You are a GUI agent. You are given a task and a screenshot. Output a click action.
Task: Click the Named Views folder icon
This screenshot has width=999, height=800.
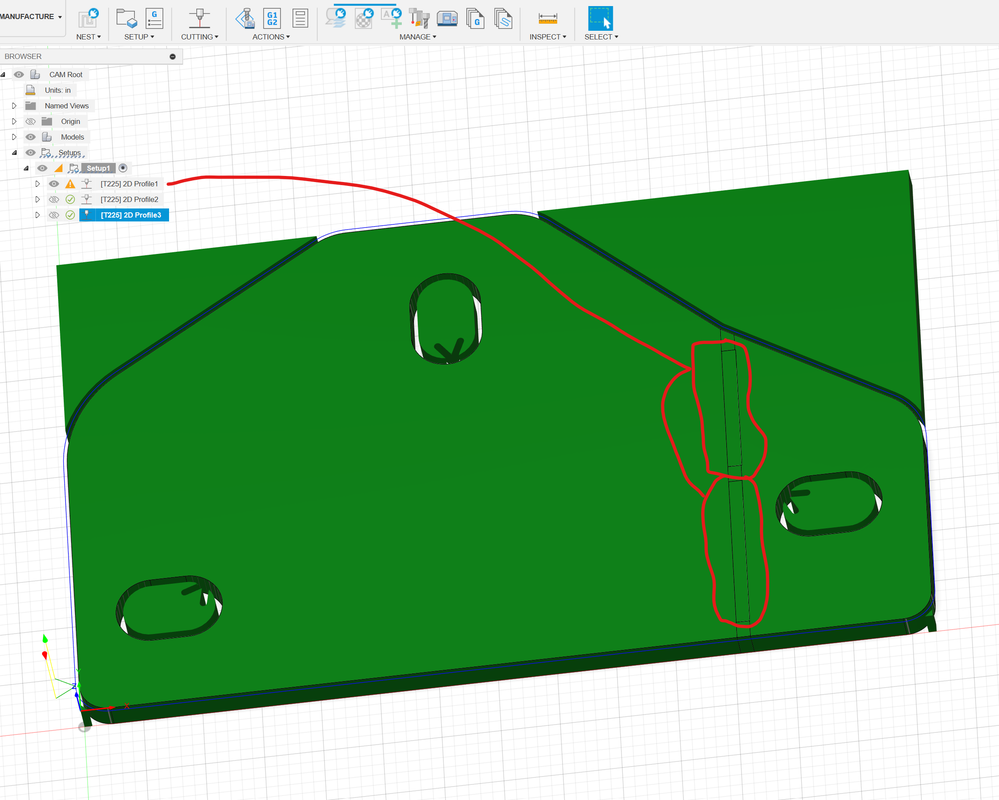click(30, 106)
